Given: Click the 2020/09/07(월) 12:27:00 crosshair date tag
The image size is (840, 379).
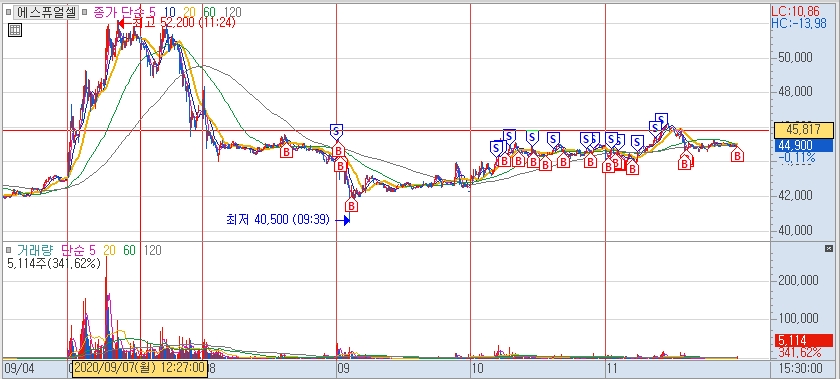Looking at the screenshot, I should pos(140,369).
